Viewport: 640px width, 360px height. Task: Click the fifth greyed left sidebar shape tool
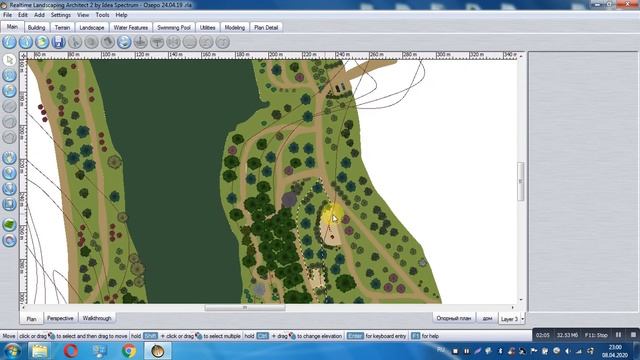point(9,122)
